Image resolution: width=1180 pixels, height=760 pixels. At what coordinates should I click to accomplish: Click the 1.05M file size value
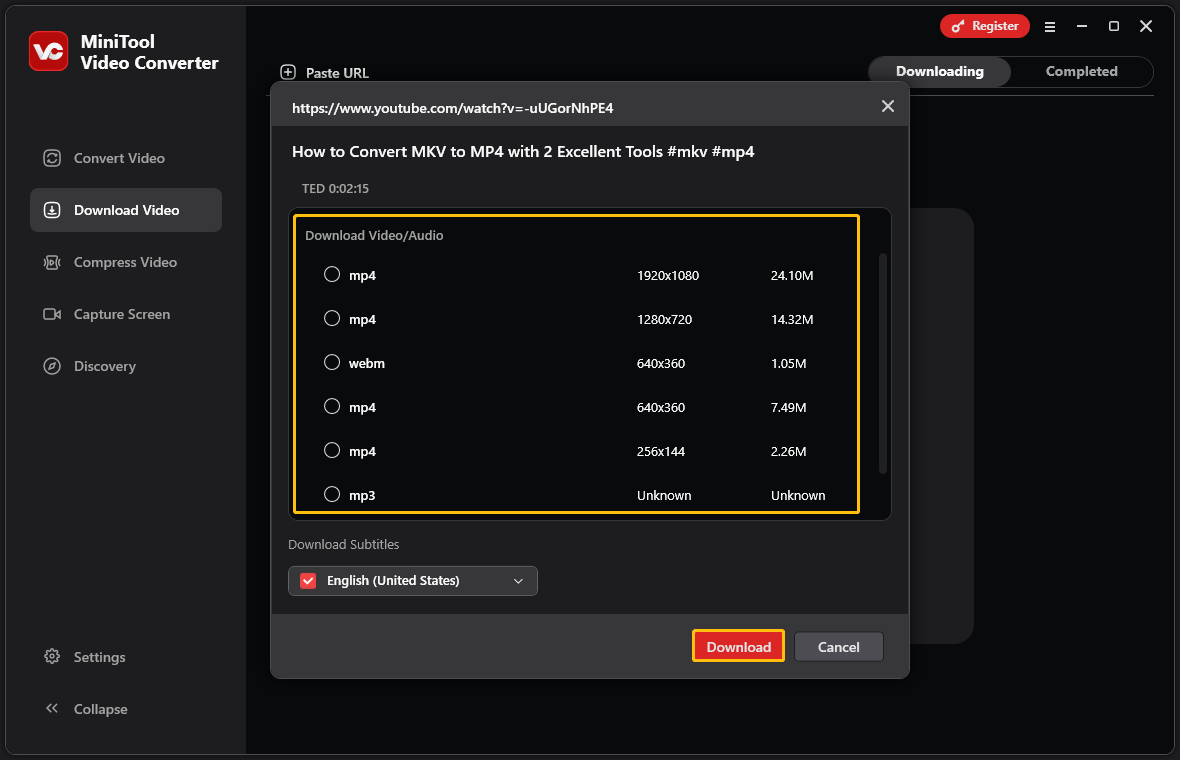click(x=788, y=363)
